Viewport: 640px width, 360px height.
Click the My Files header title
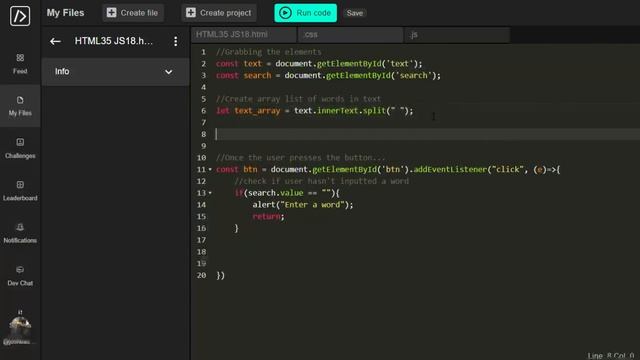click(65, 13)
